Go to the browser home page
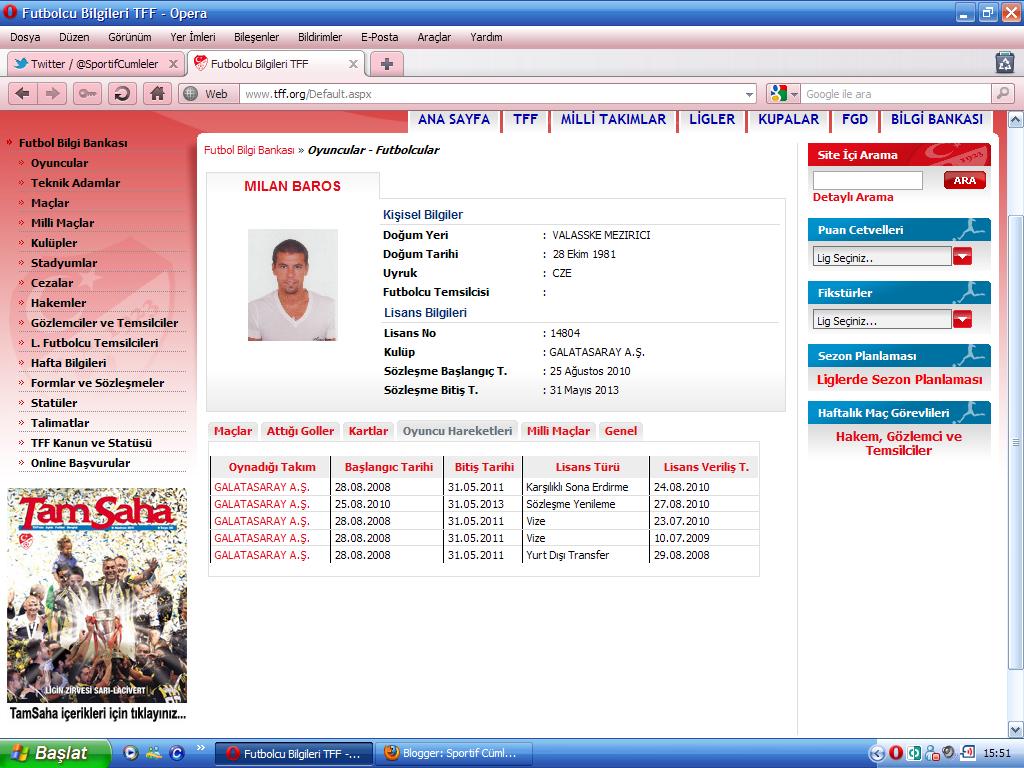The height and width of the screenshot is (768, 1024). (157, 94)
